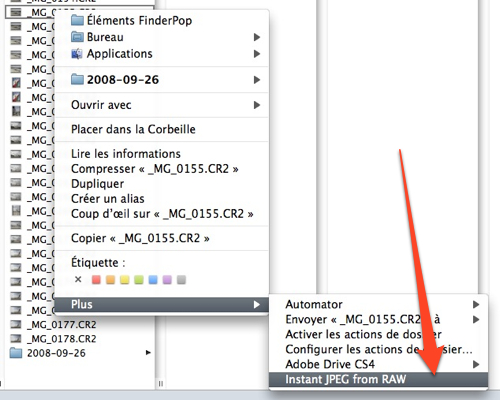Remove label with the X icon
Viewport: 500px width, 400px height.
(78, 279)
